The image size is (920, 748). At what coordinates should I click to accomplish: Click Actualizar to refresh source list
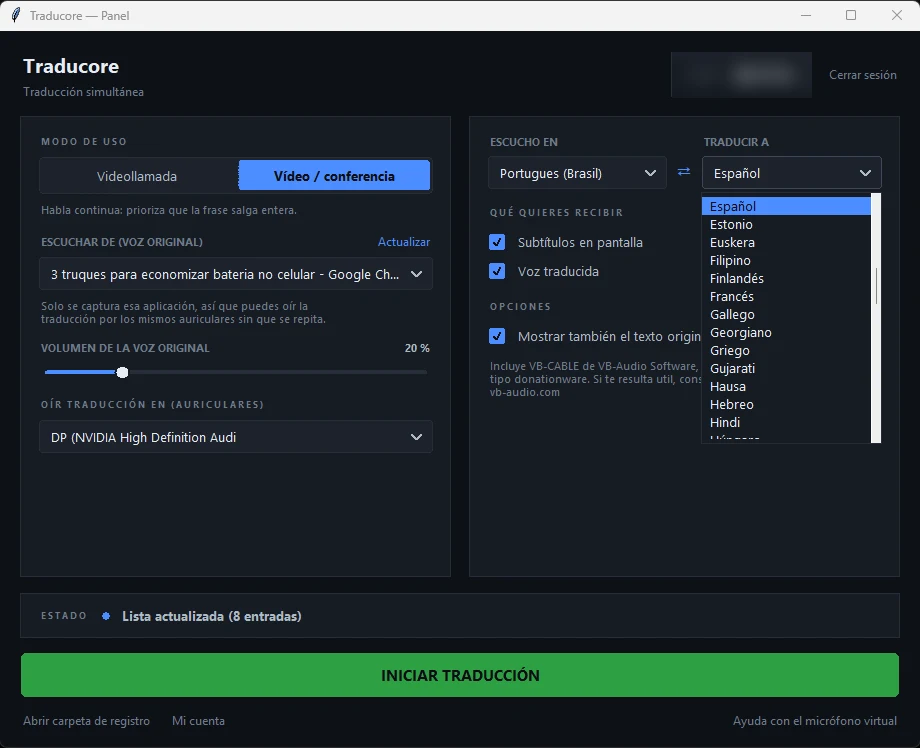[404, 242]
